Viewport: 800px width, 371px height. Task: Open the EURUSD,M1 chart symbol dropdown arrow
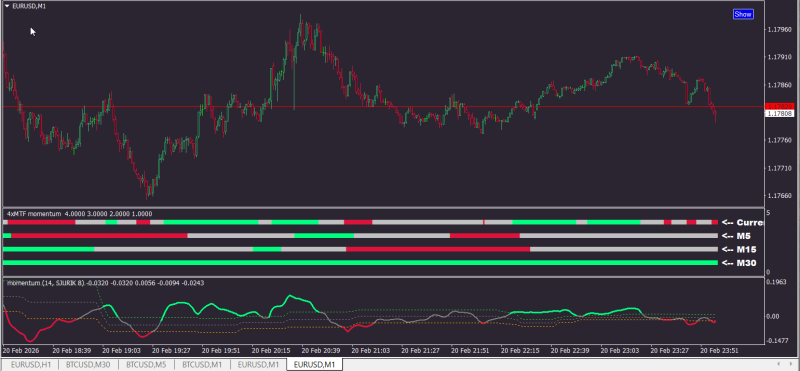click(x=7, y=6)
